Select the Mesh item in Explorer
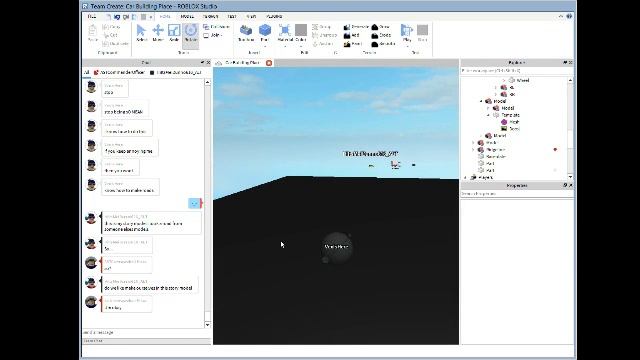This screenshot has height=360, width=640. click(510, 122)
